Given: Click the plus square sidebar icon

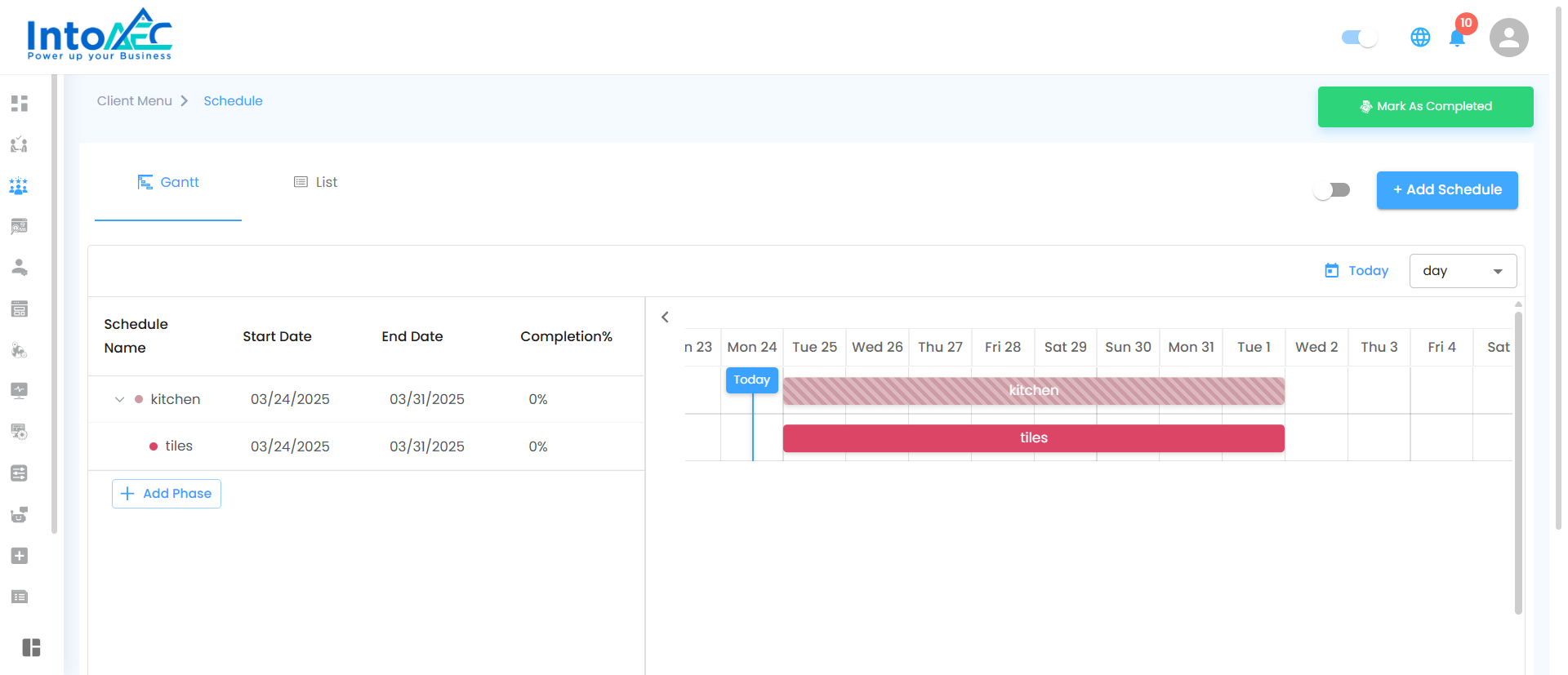Looking at the screenshot, I should (20, 556).
